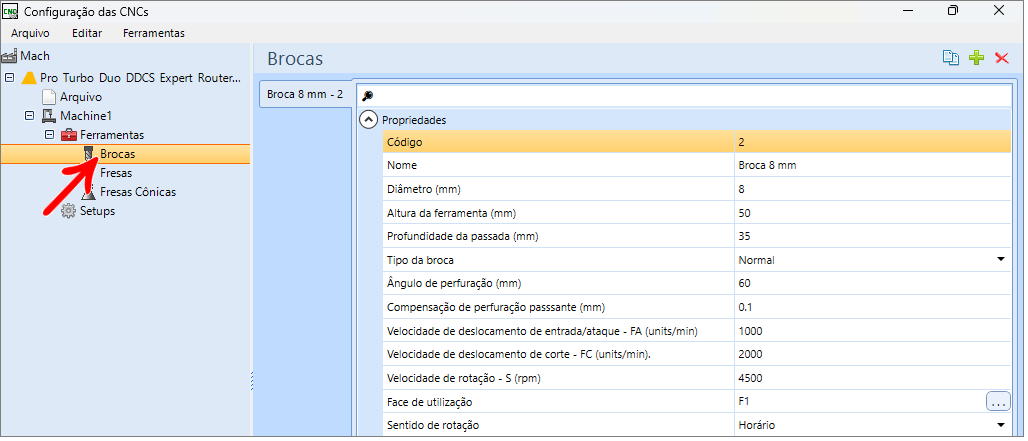
Task: Click the Código property label
Action: coord(405,142)
